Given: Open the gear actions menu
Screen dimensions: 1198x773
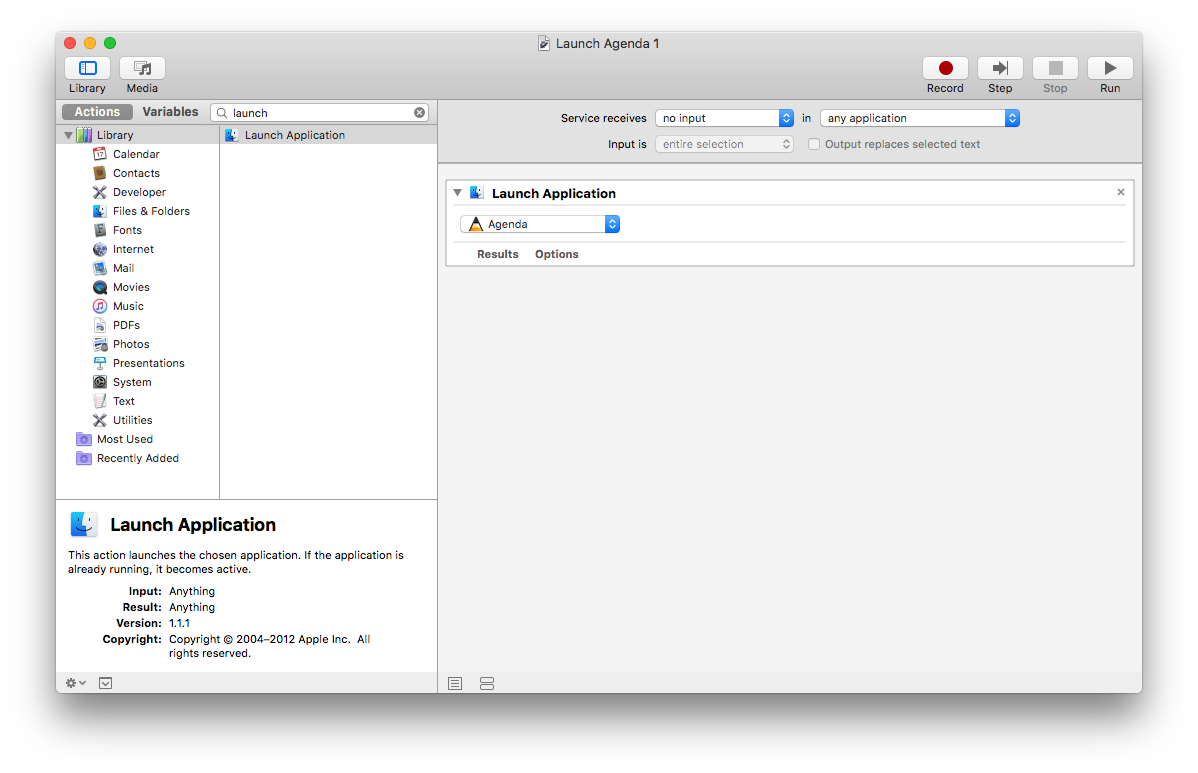Looking at the screenshot, I should [x=76, y=684].
